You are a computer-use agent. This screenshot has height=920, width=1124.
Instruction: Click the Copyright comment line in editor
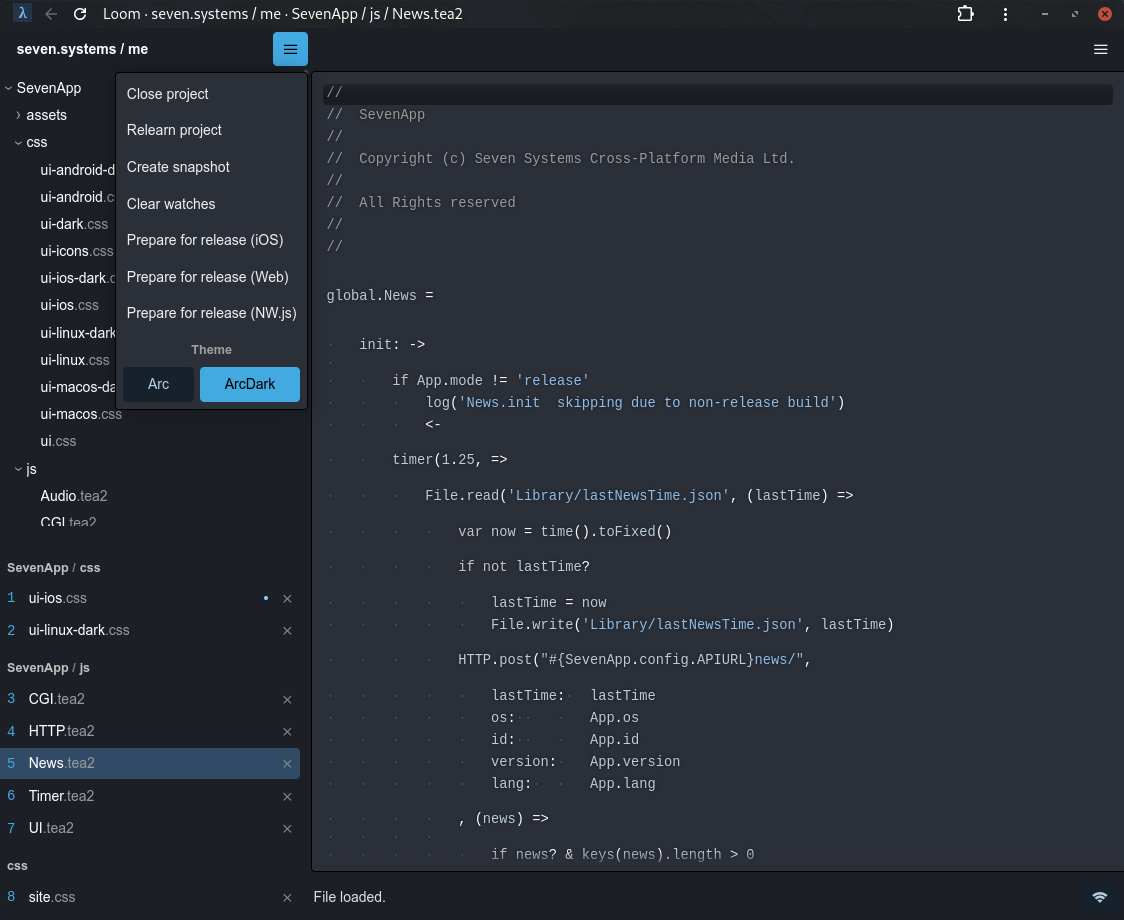pyautogui.click(x=561, y=158)
